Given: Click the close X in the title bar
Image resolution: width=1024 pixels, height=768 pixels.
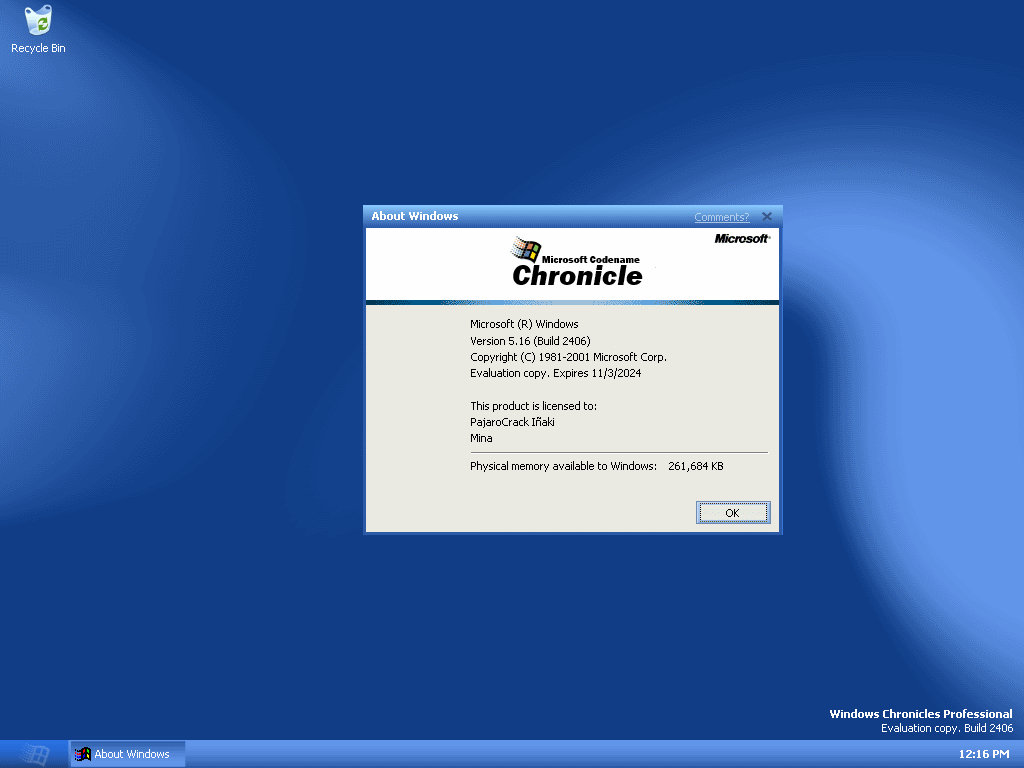Looking at the screenshot, I should click(x=767, y=216).
